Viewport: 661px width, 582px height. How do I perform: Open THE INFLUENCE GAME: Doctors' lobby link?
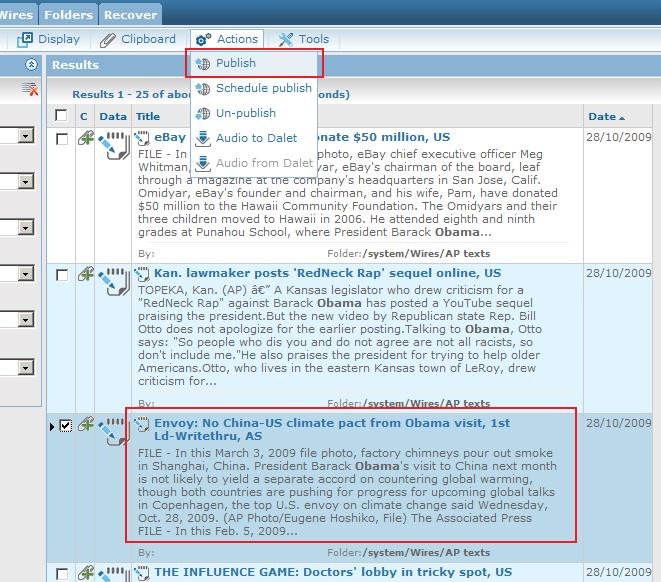333,572
